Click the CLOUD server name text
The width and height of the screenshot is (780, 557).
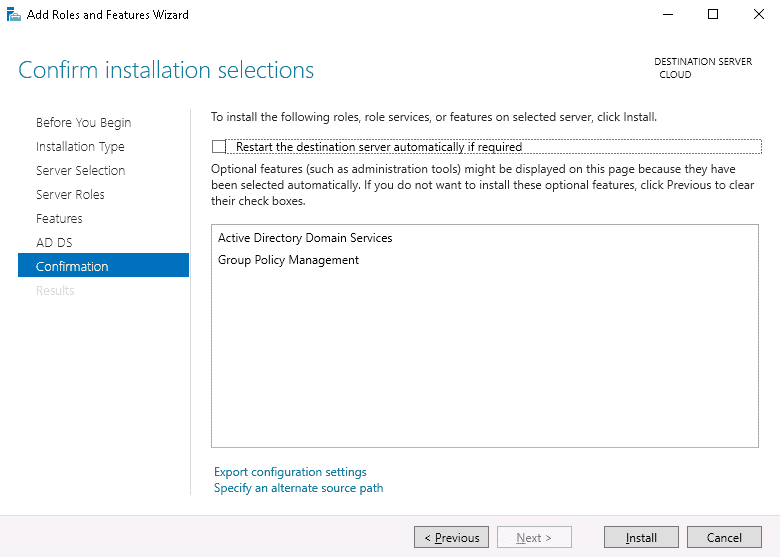pyautogui.click(x=675, y=75)
